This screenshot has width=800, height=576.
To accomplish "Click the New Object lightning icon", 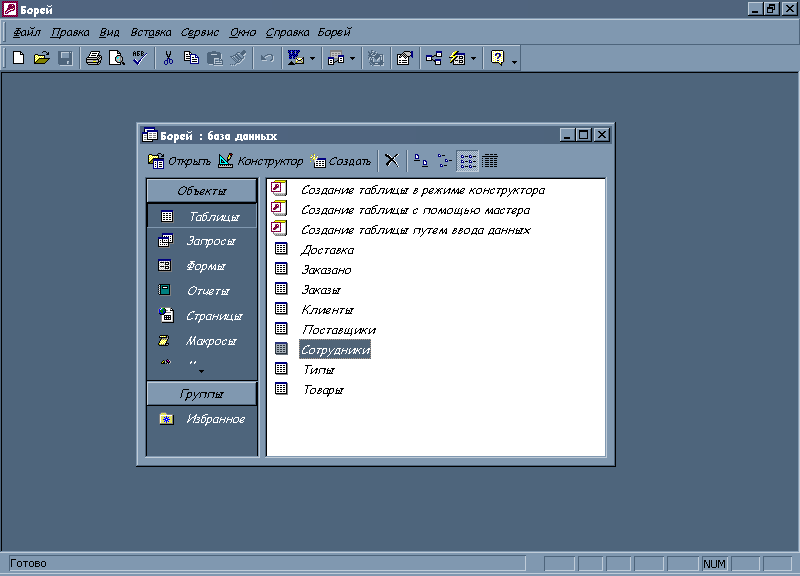I will (457, 58).
